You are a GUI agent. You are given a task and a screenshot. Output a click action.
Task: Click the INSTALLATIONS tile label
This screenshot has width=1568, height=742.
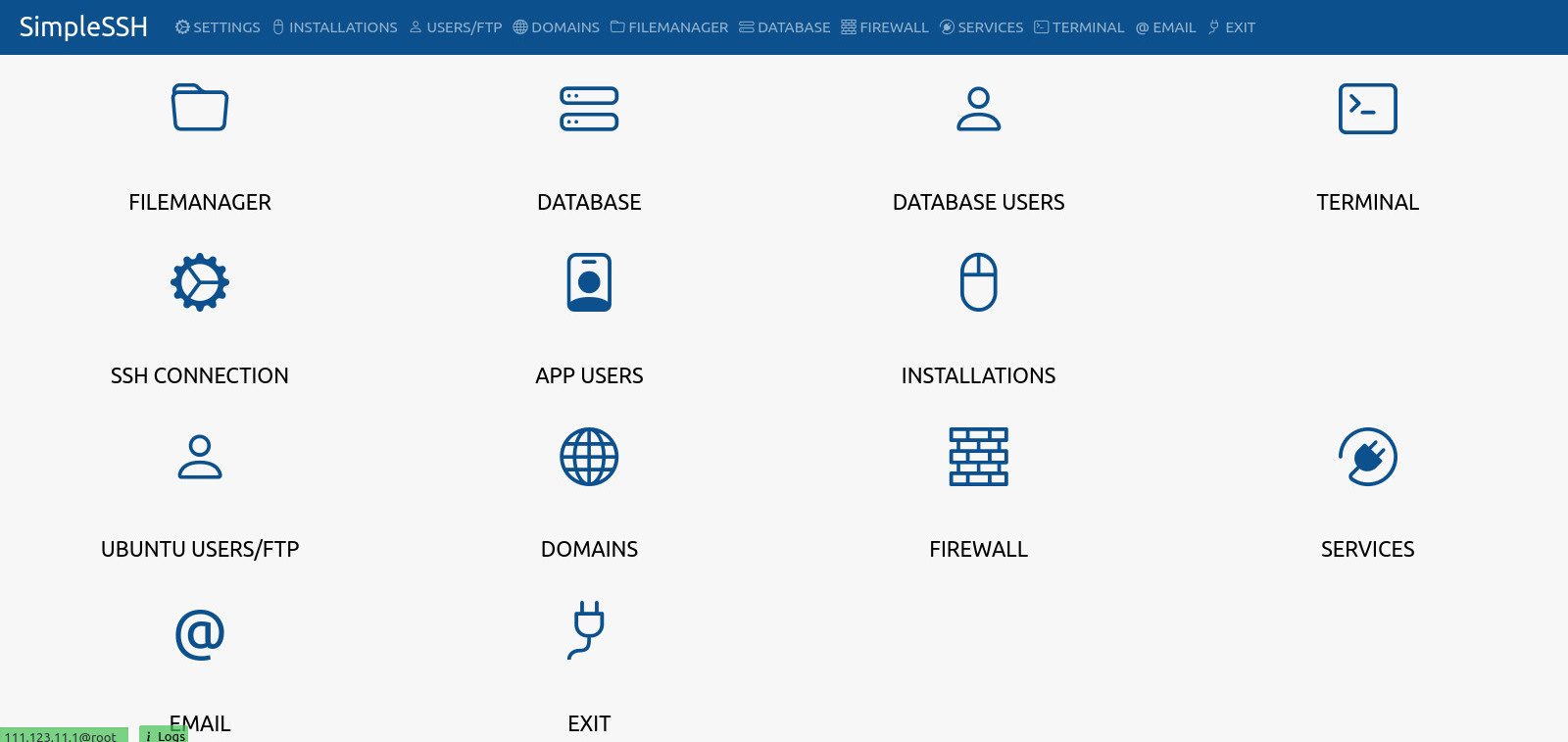point(978,375)
